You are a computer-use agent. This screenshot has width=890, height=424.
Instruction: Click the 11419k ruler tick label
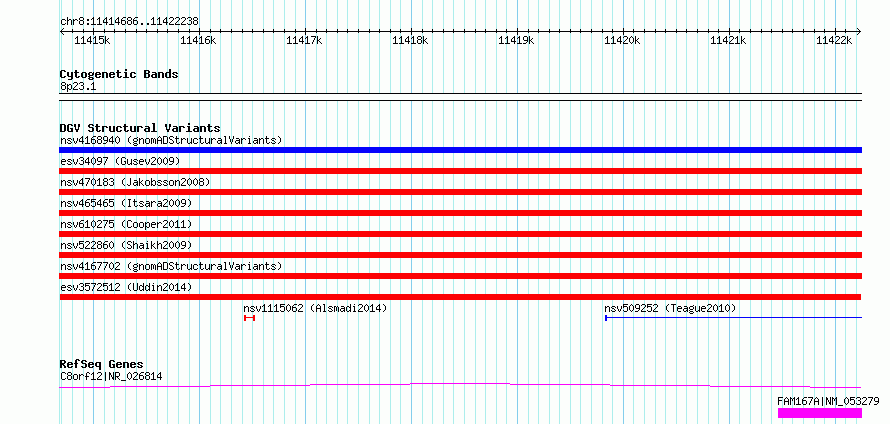pos(516,40)
